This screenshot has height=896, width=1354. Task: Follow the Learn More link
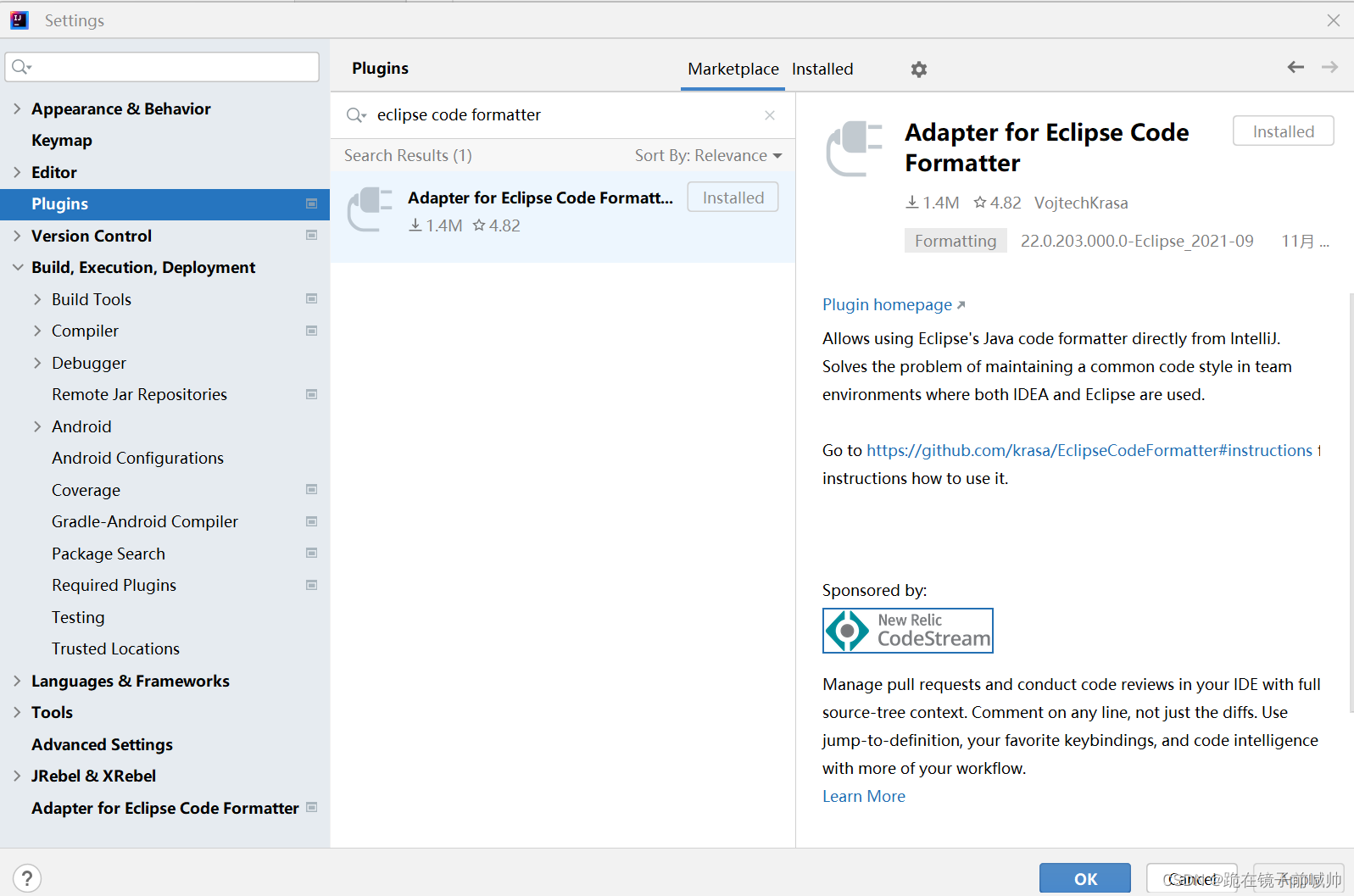(864, 796)
